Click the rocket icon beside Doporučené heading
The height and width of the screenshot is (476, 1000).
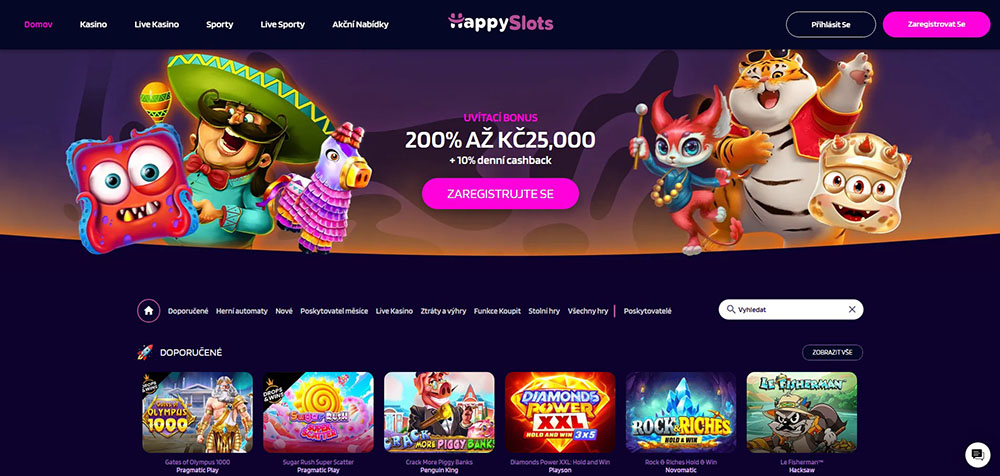point(145,352)
